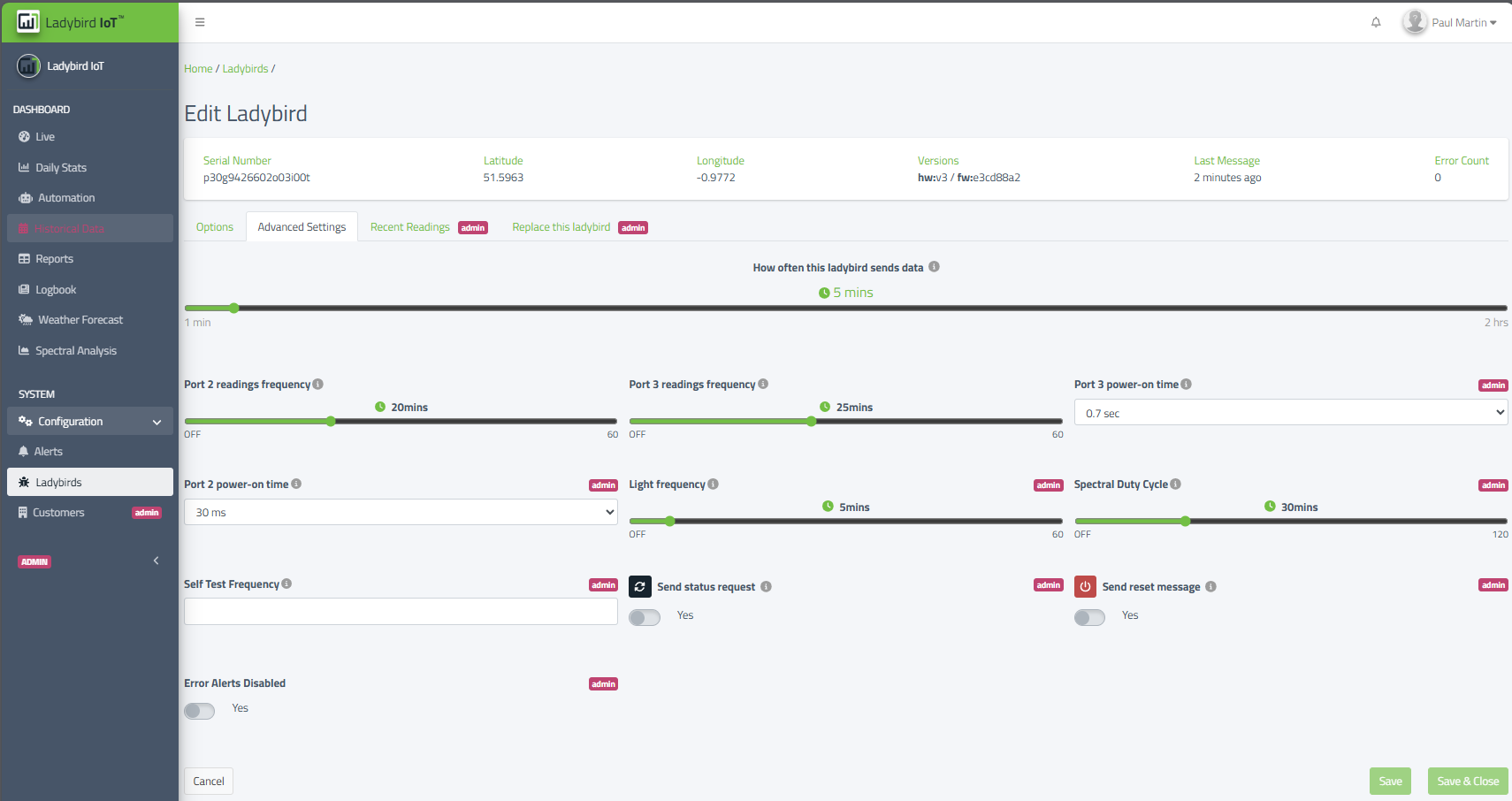Click the Self Test Frequency input field
The height and width of the screenshot is (801, 1512).
(400, 612)
